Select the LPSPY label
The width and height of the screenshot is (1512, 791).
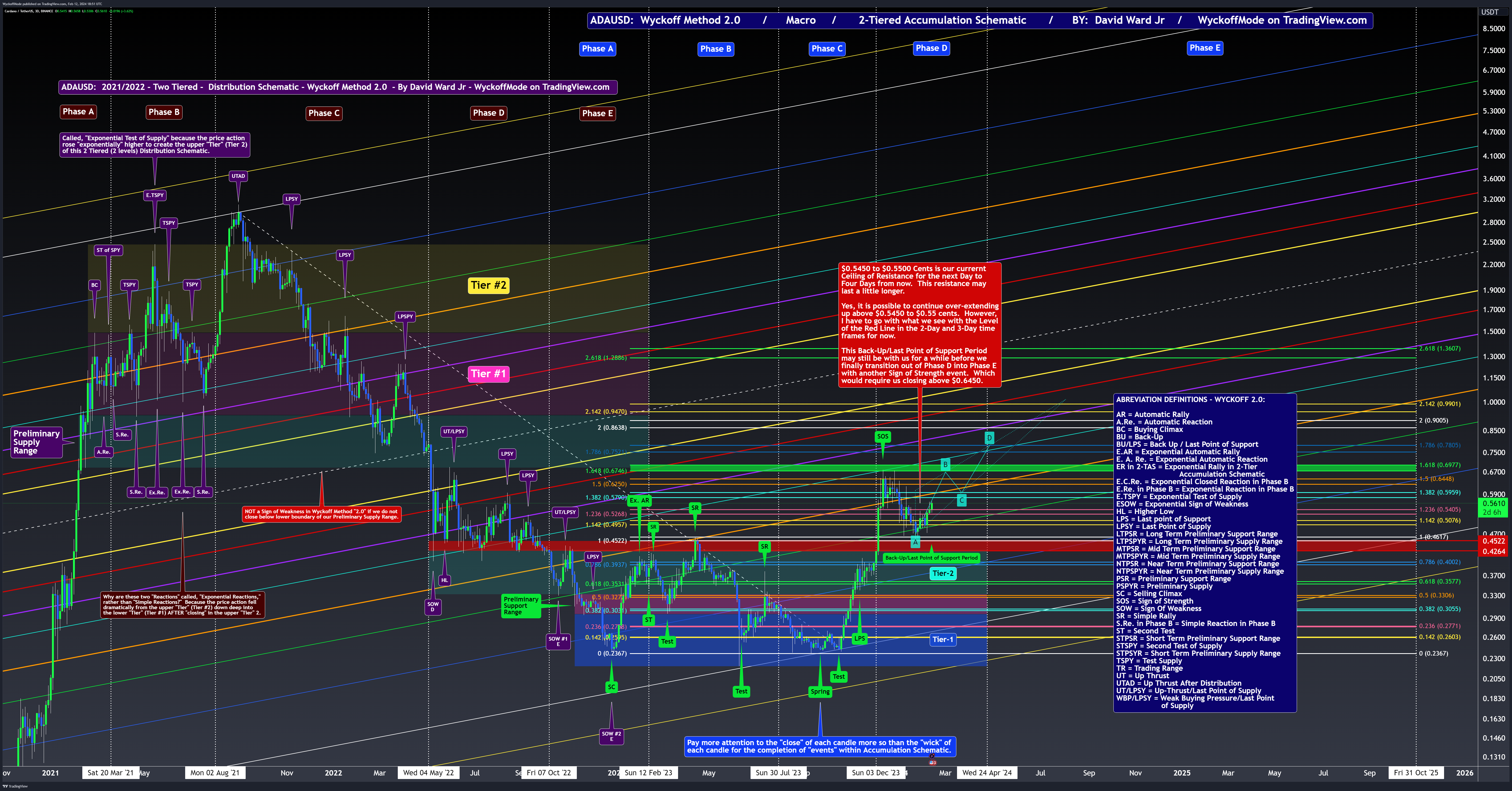tap(405, 316)
